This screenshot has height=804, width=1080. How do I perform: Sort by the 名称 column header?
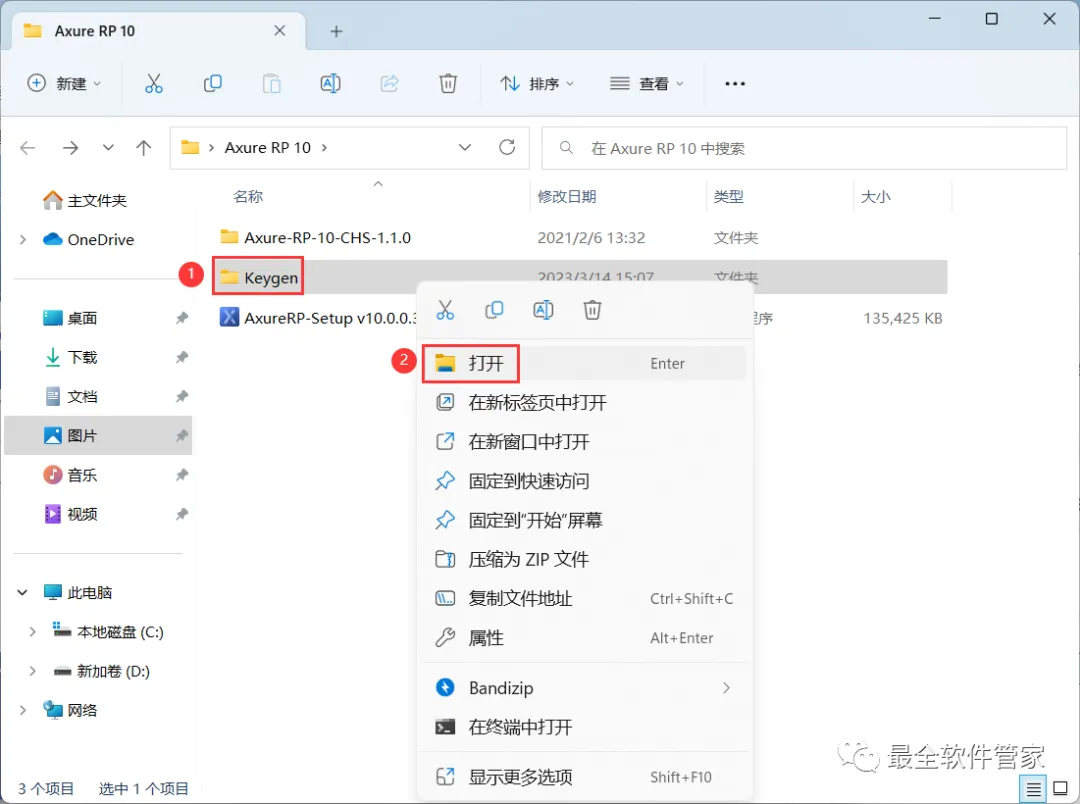click(x=248, y=196)
